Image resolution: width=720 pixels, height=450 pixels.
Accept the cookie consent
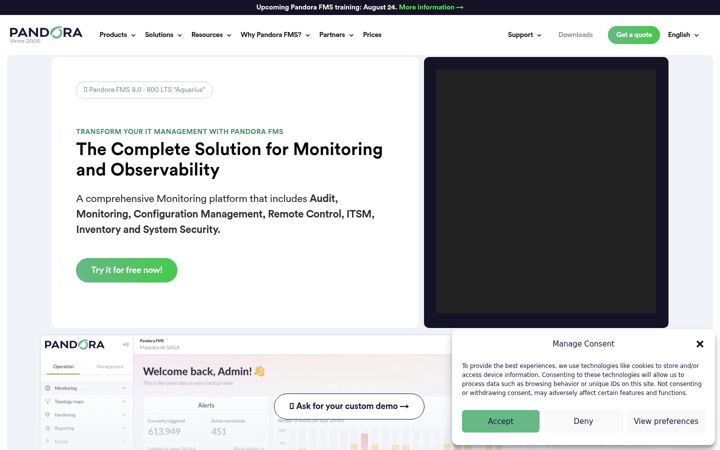pos(501,421)
